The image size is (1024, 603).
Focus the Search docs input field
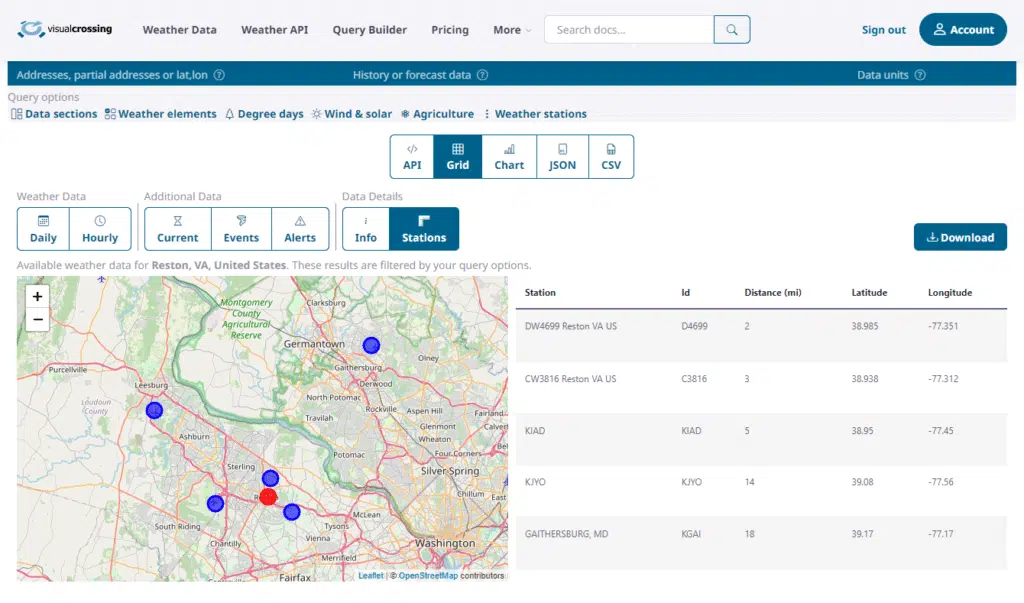630,30
